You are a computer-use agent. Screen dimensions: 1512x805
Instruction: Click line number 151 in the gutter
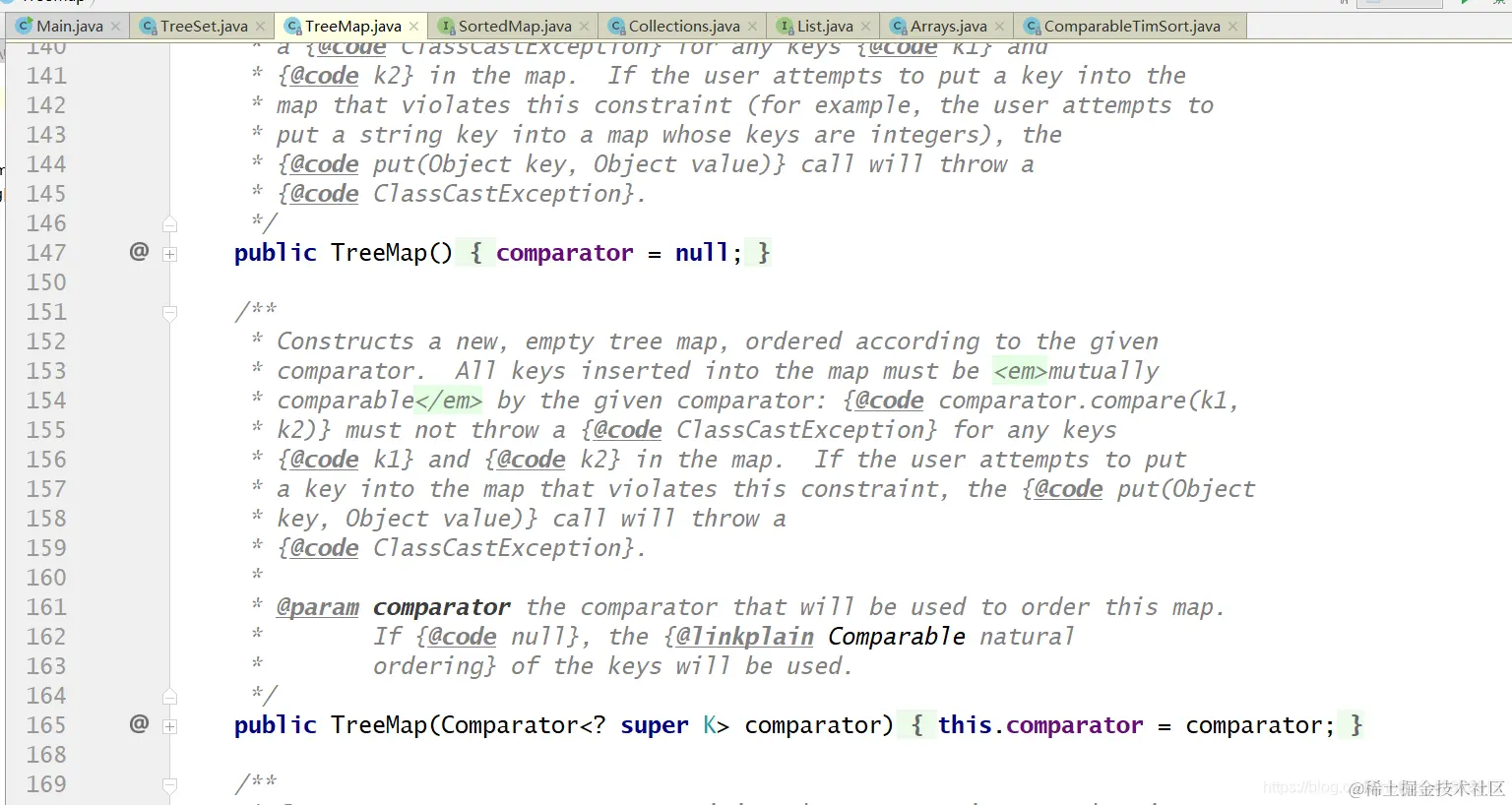click(x=46, y=312)
